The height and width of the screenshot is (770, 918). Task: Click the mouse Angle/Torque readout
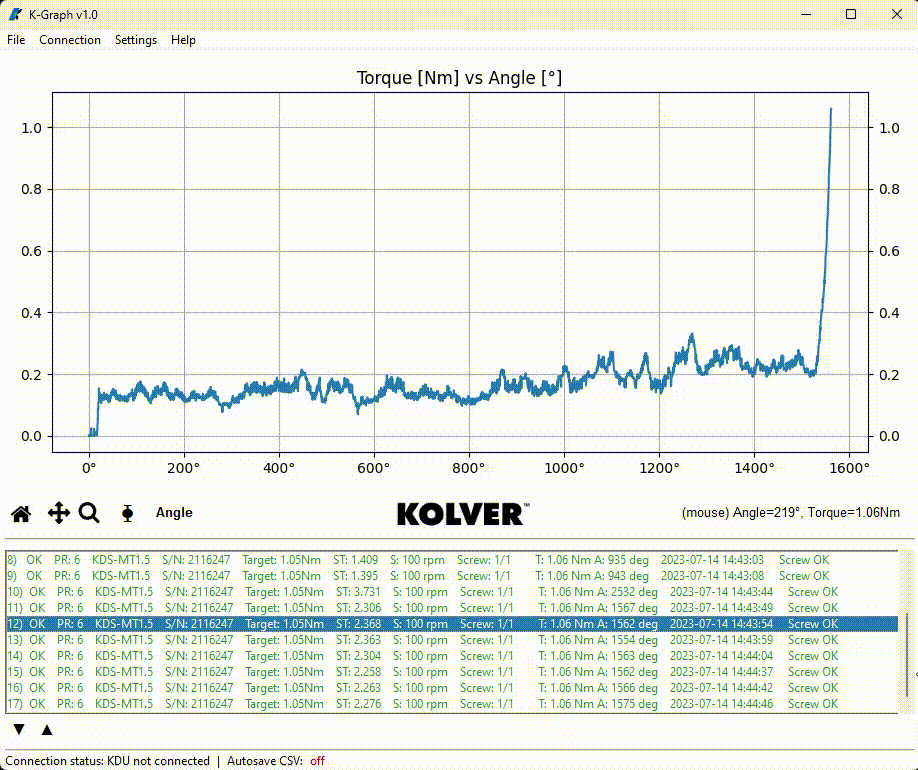[790, 513]
